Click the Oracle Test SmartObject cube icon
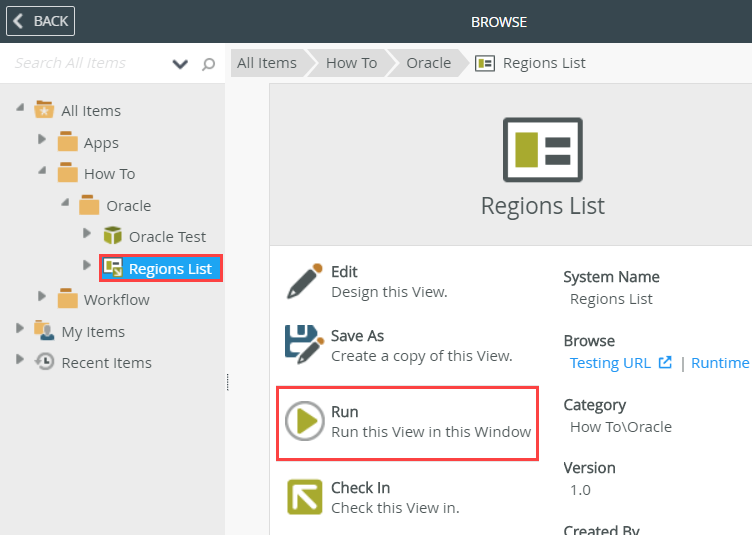Screen dimensions: 752x535 point(113,235)
